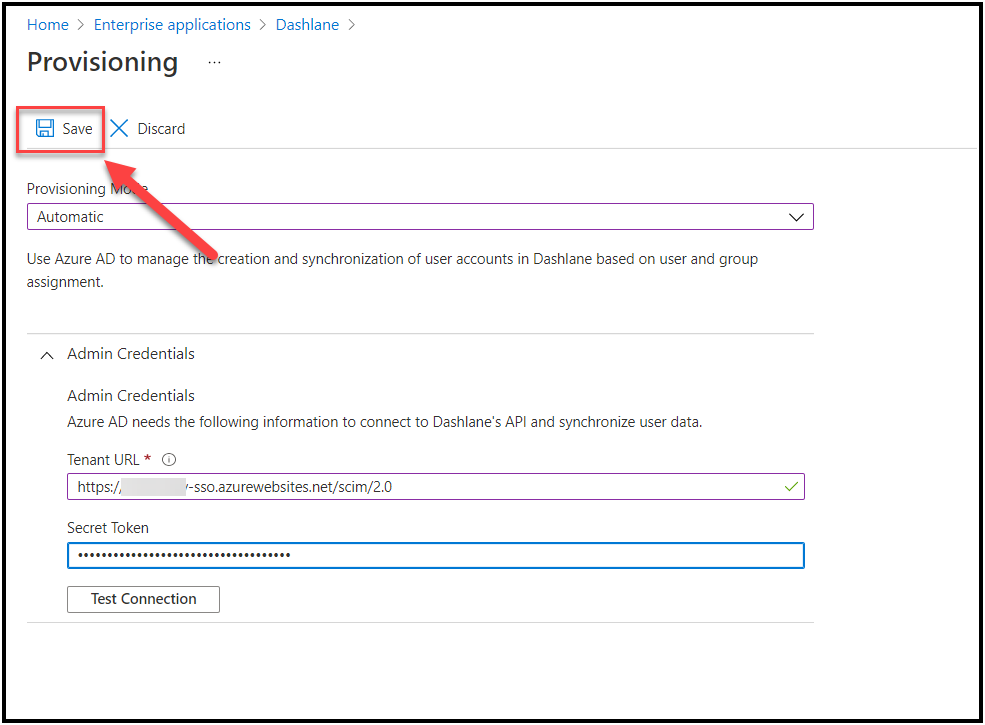This screenshot has height=725, width=985.
Task: Go to Home in the breadcrumb
Action: click(x=48, y=25)
